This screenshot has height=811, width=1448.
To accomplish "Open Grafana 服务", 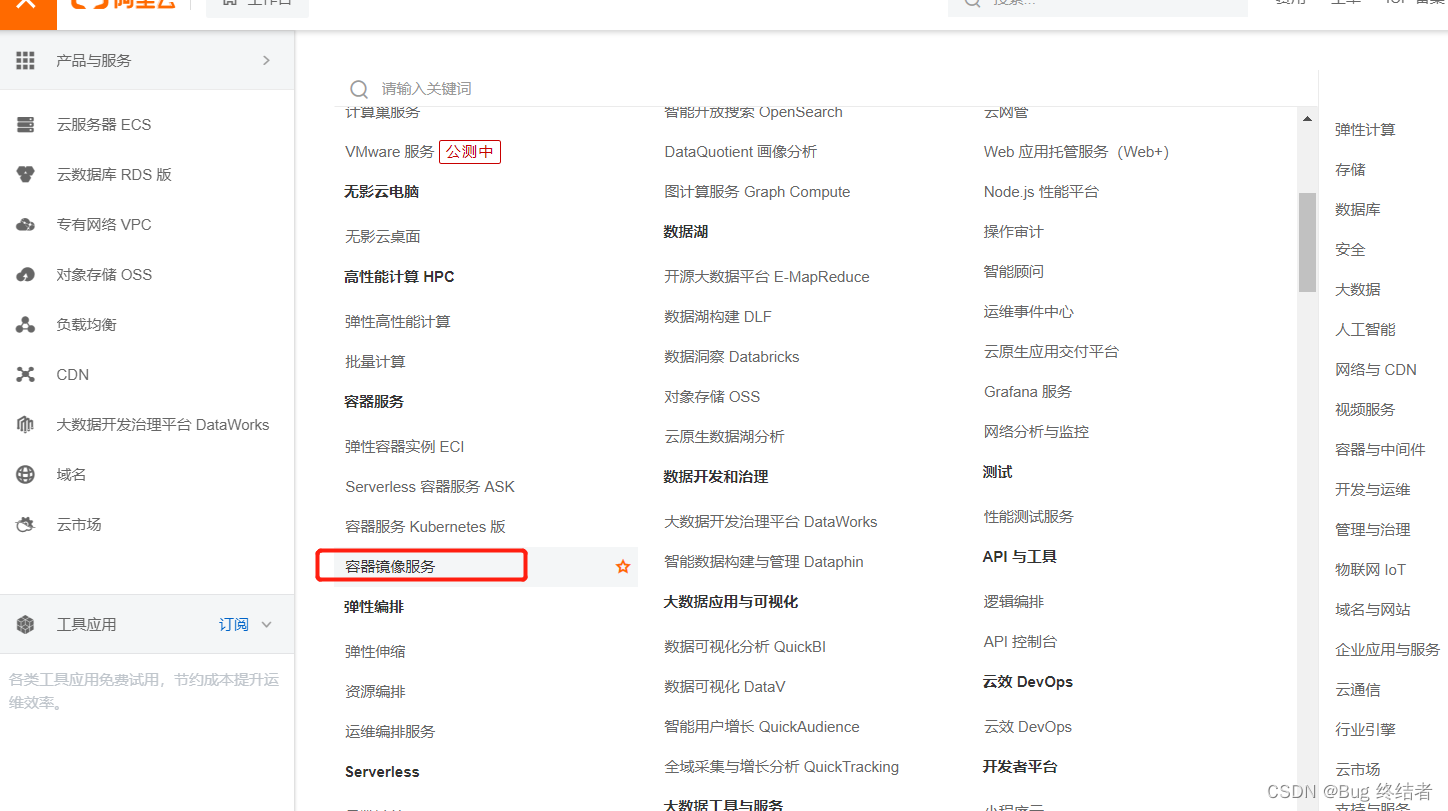I will pos(1027,392).
